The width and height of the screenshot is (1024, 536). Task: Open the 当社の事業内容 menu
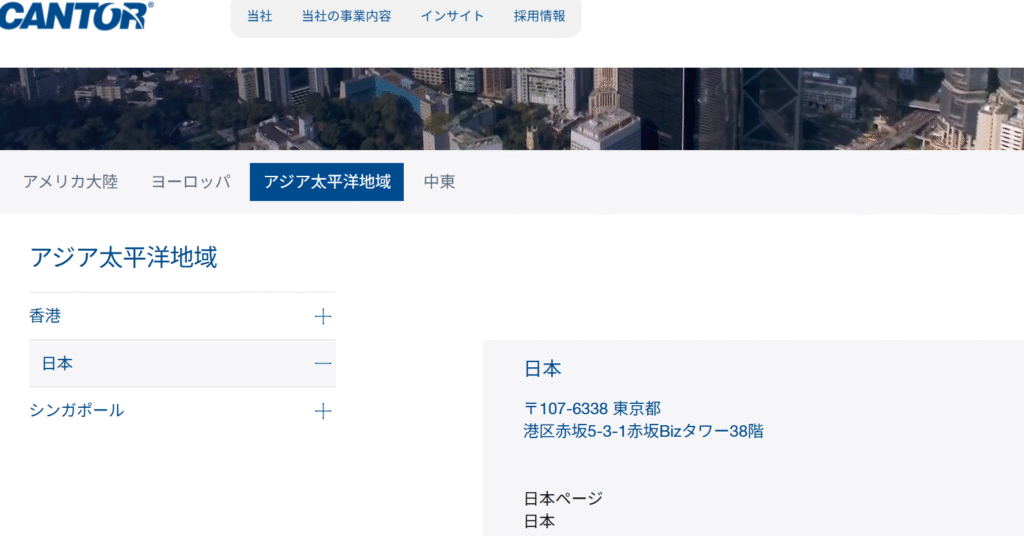[346, 16]
